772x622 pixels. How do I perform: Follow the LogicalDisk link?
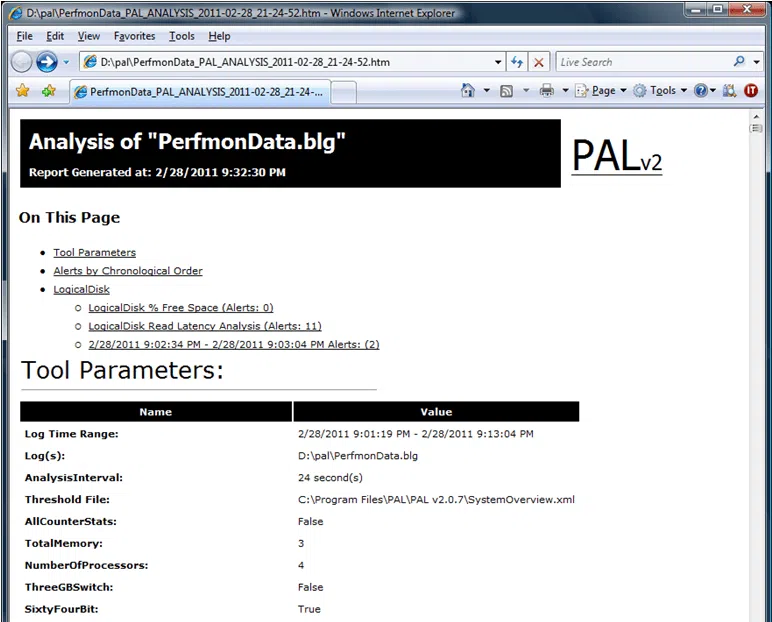pyautogui.click(x=82, y=289)
